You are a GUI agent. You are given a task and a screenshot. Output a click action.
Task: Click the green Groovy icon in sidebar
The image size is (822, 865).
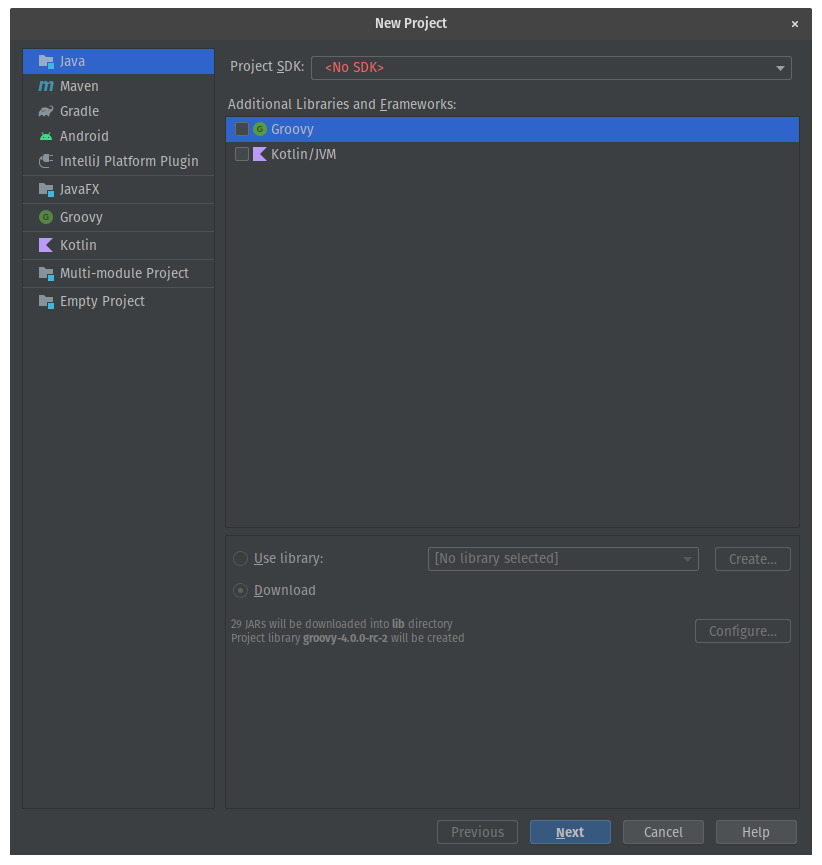click(x=46, y=217)
